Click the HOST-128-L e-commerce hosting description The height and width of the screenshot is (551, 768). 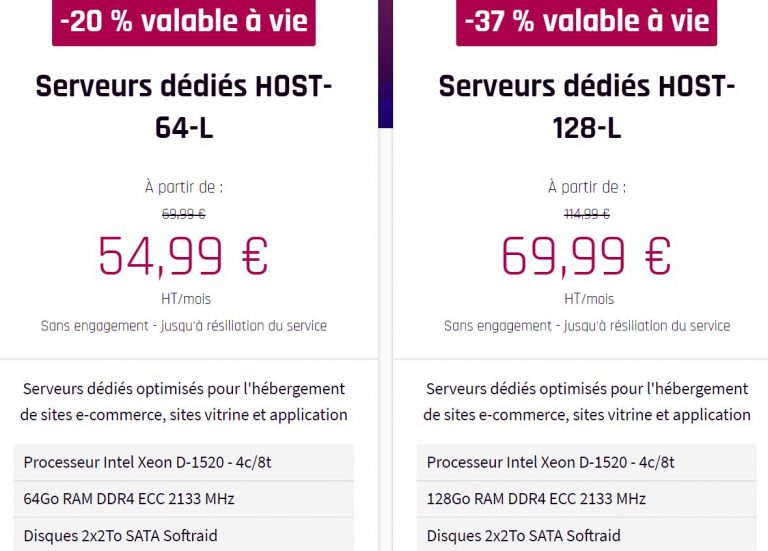coord(587,401)
